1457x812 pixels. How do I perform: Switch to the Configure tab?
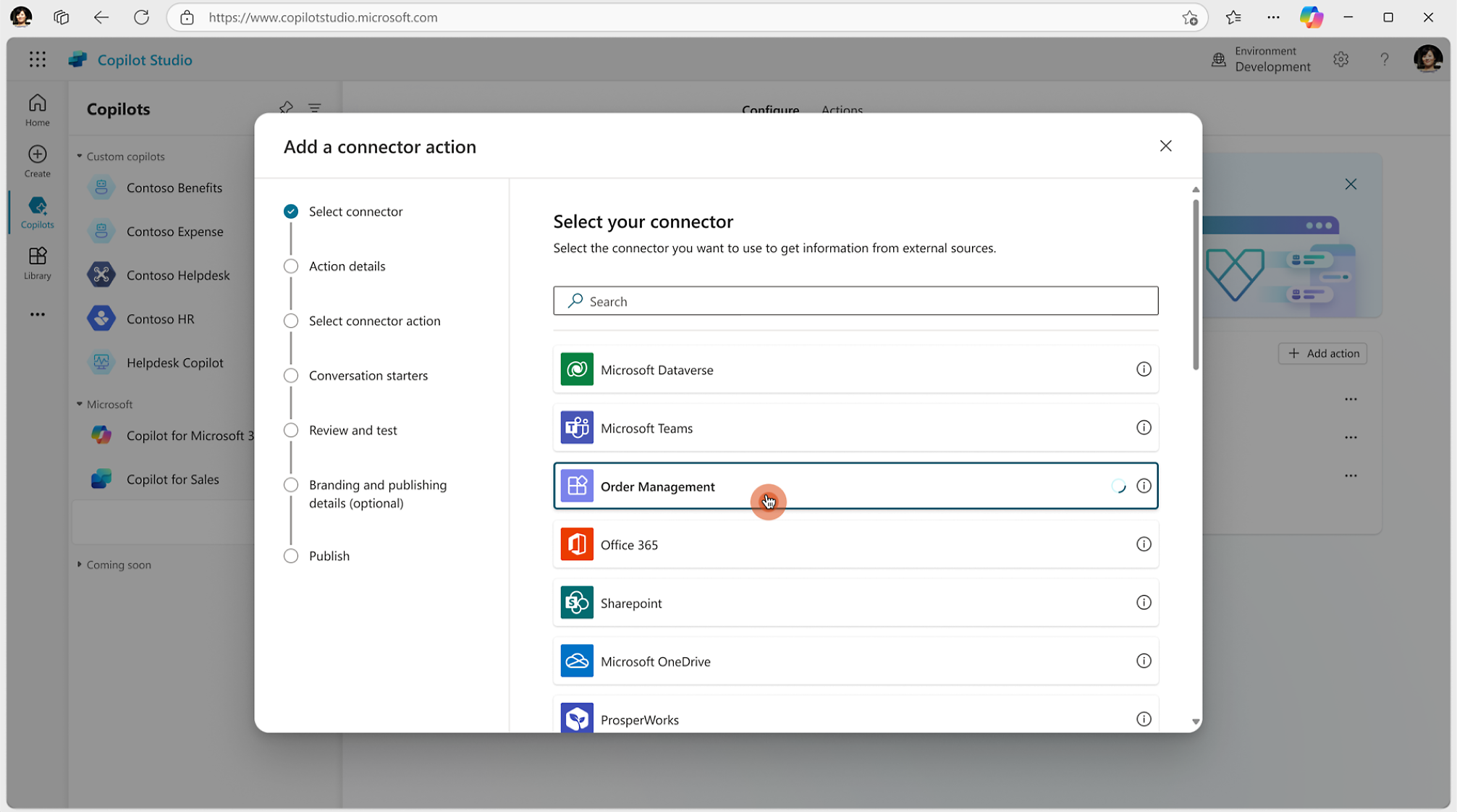(770, 109)
